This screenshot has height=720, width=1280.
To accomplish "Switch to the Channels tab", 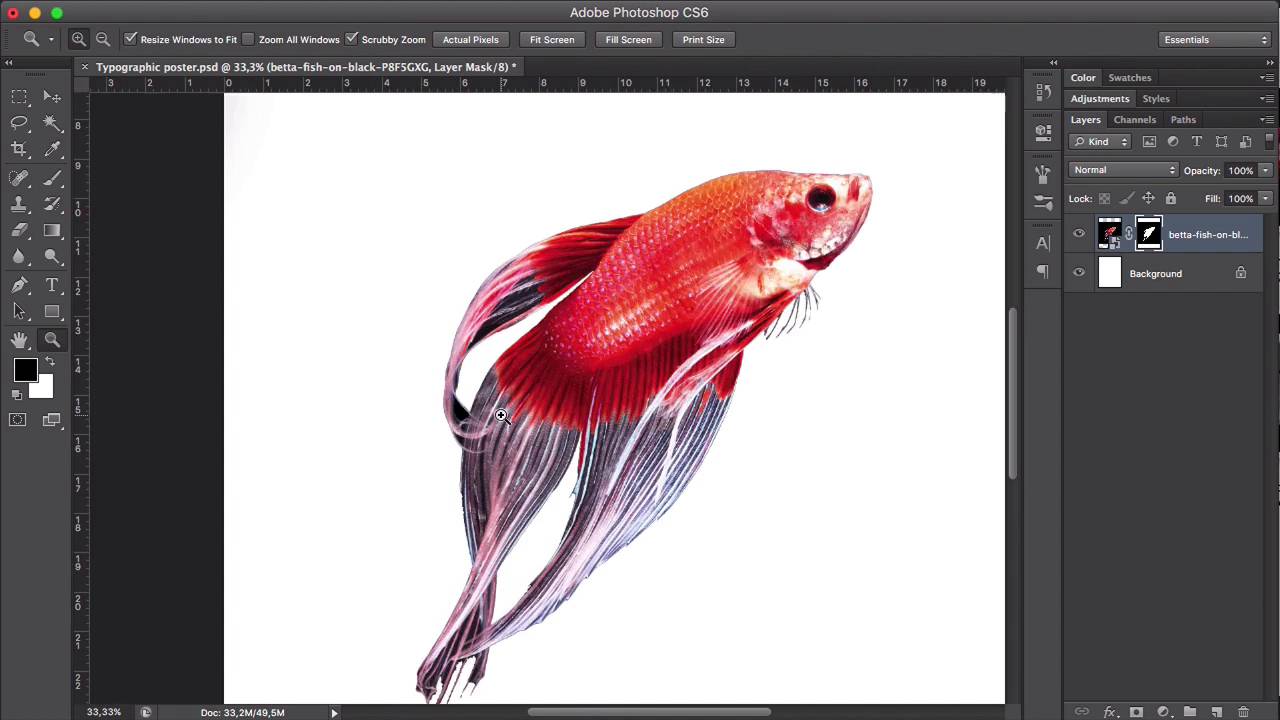I will (1134, 120).
